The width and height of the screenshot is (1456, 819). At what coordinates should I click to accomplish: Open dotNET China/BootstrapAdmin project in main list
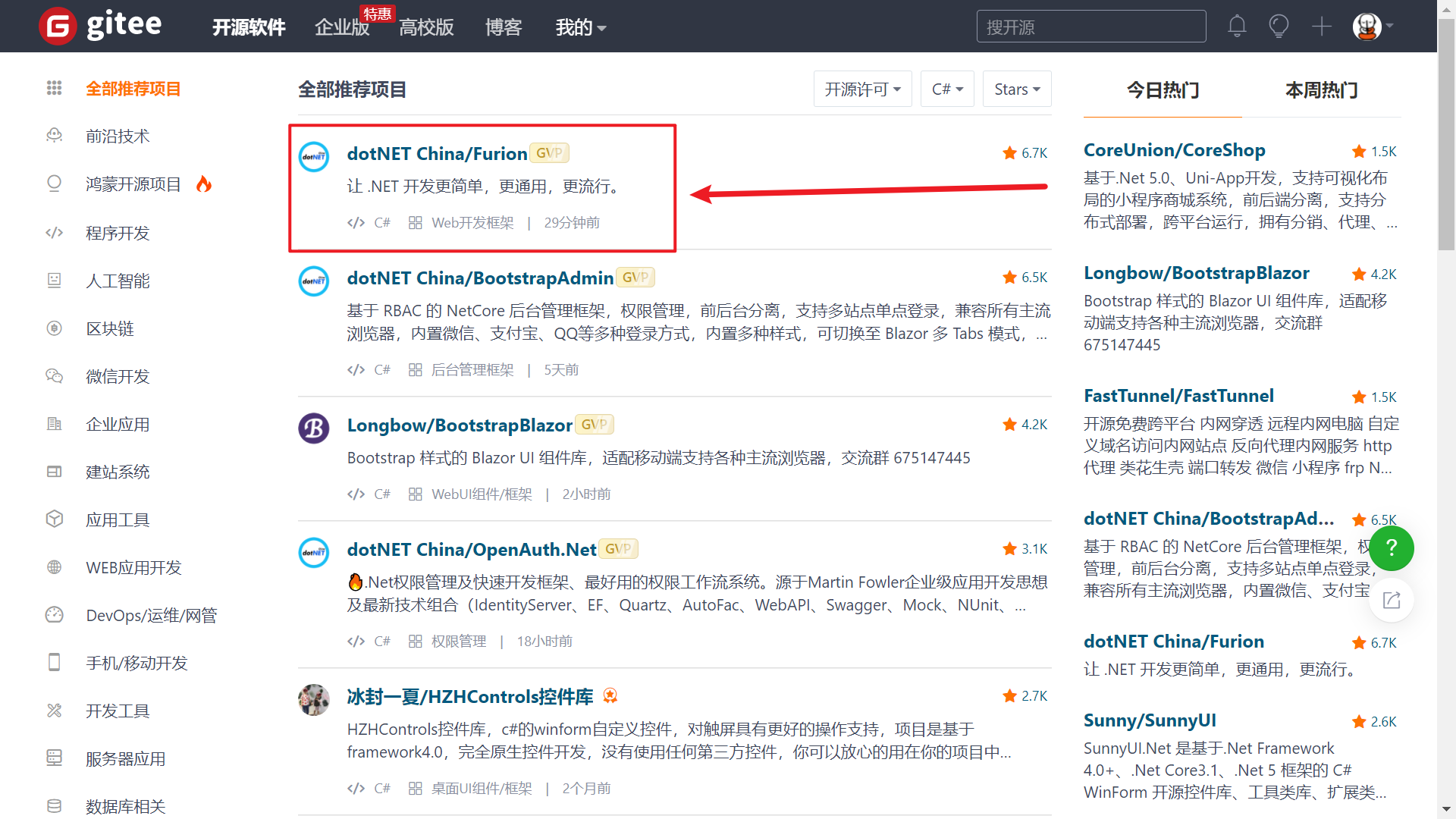480,278
